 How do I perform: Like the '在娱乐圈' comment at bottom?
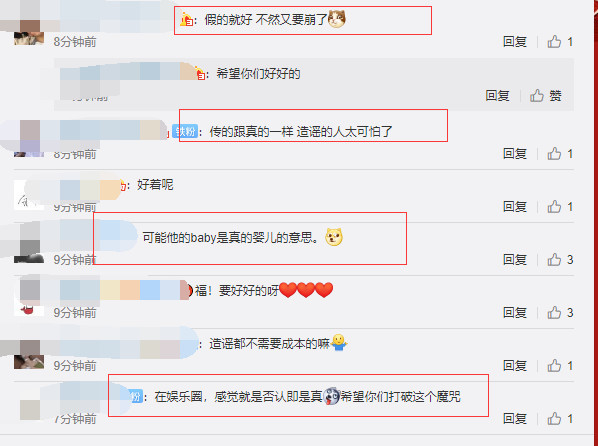coord(560,419)
